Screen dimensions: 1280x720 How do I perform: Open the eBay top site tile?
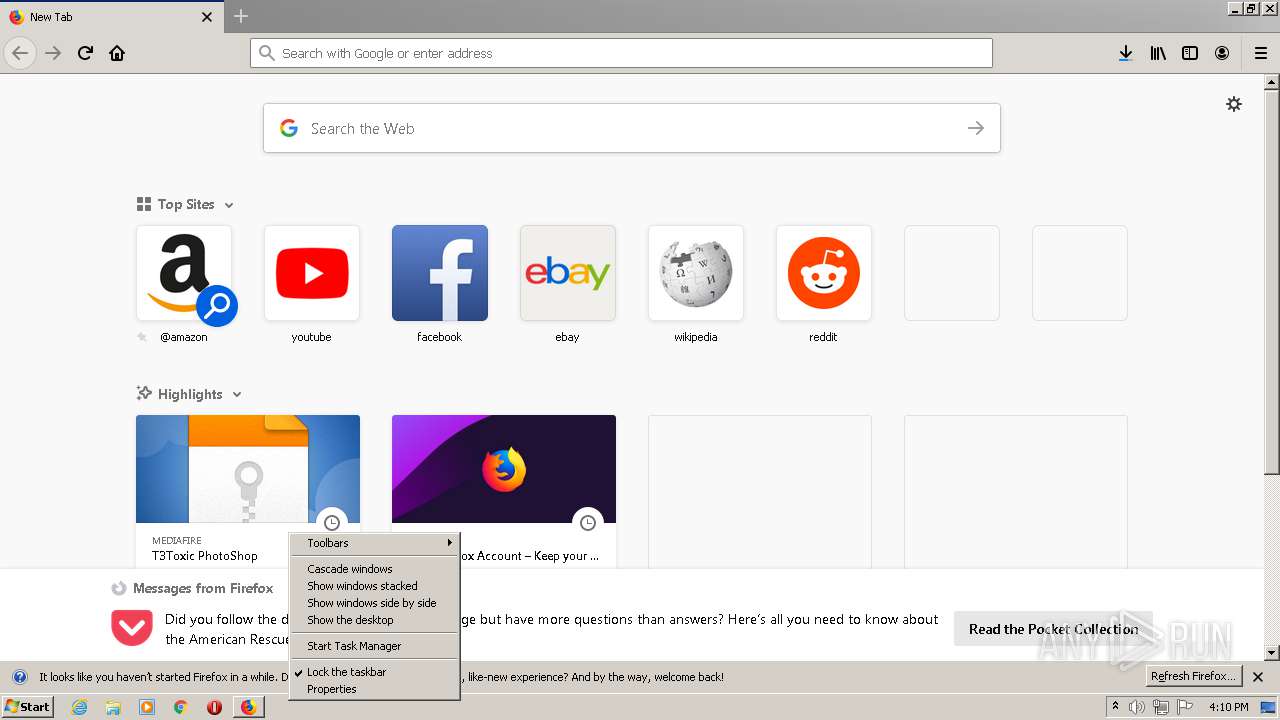[568, 273]
